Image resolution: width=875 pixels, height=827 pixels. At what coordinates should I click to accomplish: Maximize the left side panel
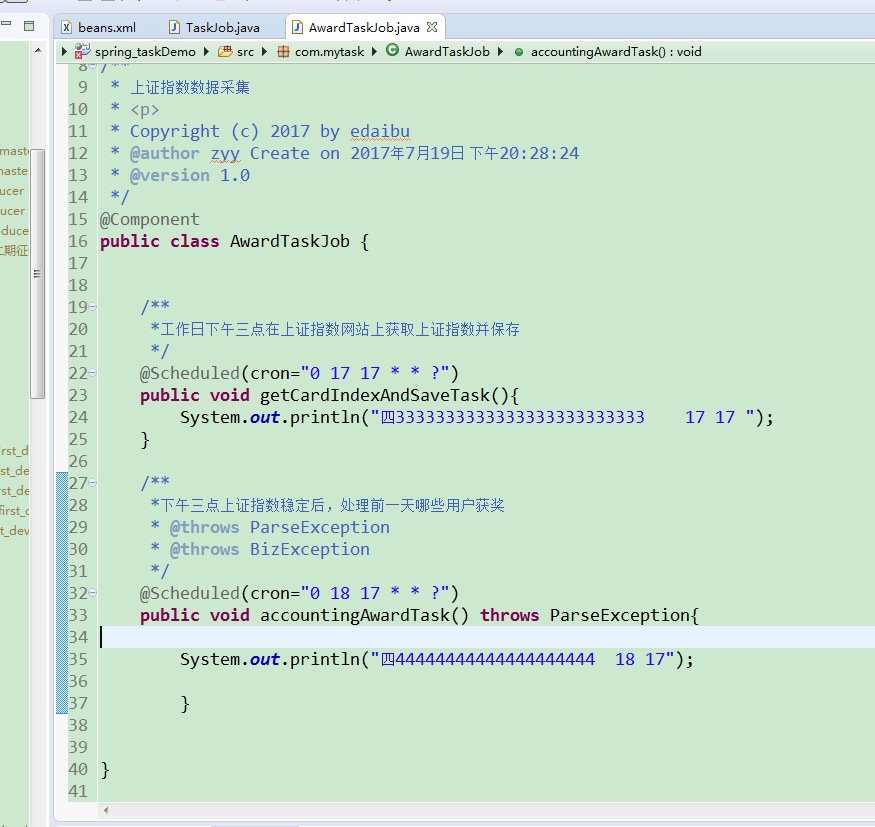(x=29, y=26)
